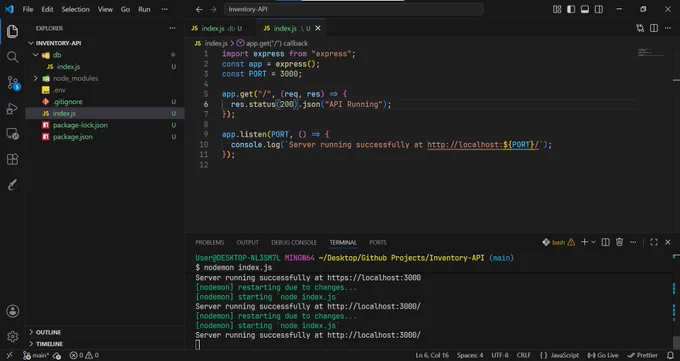This screenshot has width=680, height=361.
Task: Open the new terminal launch profile dropdown
Action: [x=593, y=242]
